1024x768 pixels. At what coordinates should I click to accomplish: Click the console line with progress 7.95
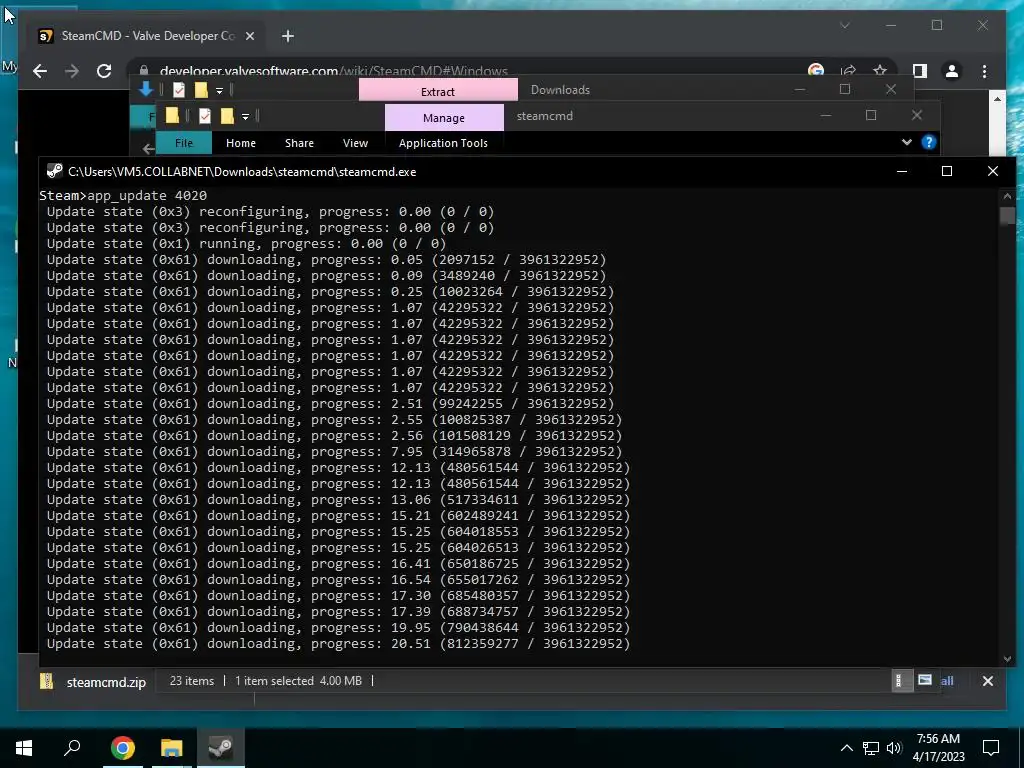tap(334, 452)
